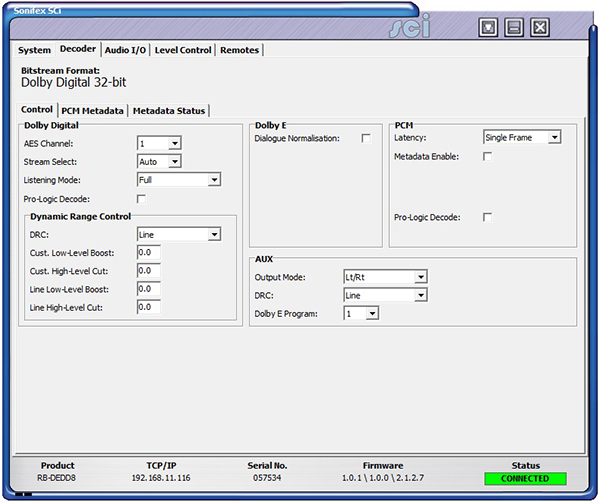Open the AES Channel dropdown
600x502 pixels.
[x=159, y=143]
